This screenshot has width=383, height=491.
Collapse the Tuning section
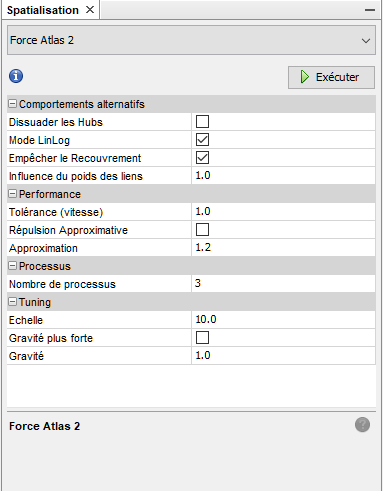tap(12, 302)
